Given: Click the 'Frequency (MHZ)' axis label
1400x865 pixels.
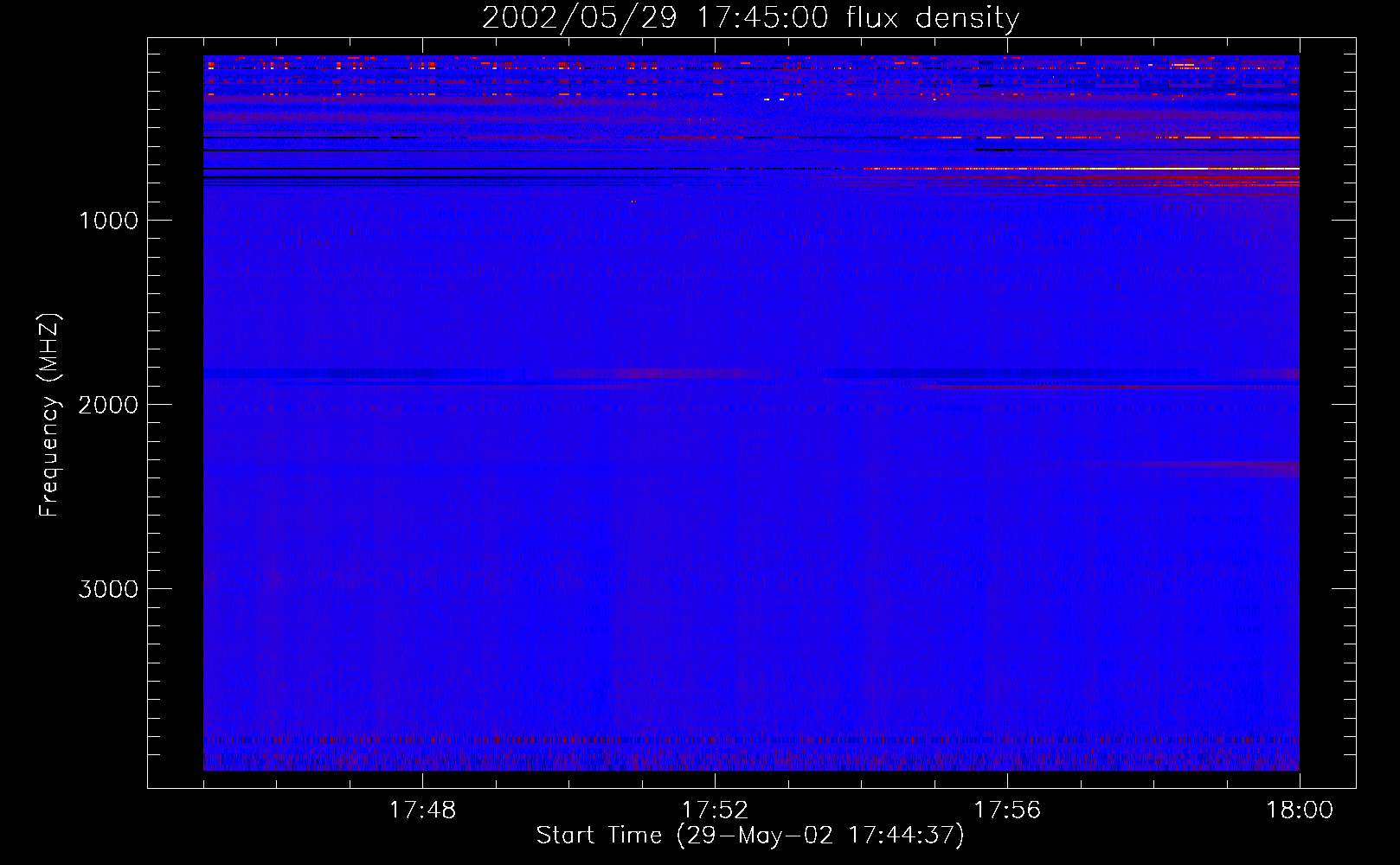Looking at the screenshot, I should (x=50, y=415).
